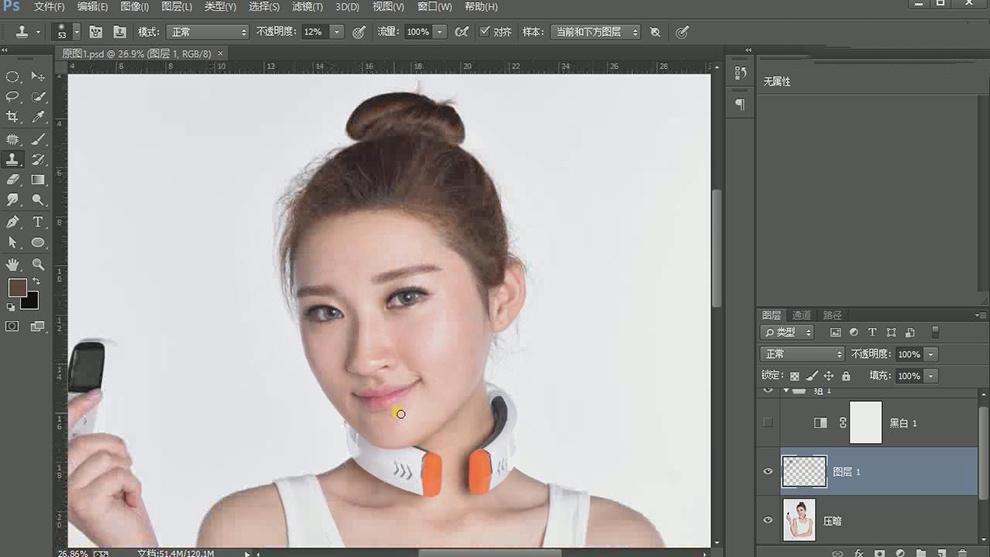Choose the Horizontal Type tool
The height and width of the screenshot is (557, 990).
coord(38,222)
